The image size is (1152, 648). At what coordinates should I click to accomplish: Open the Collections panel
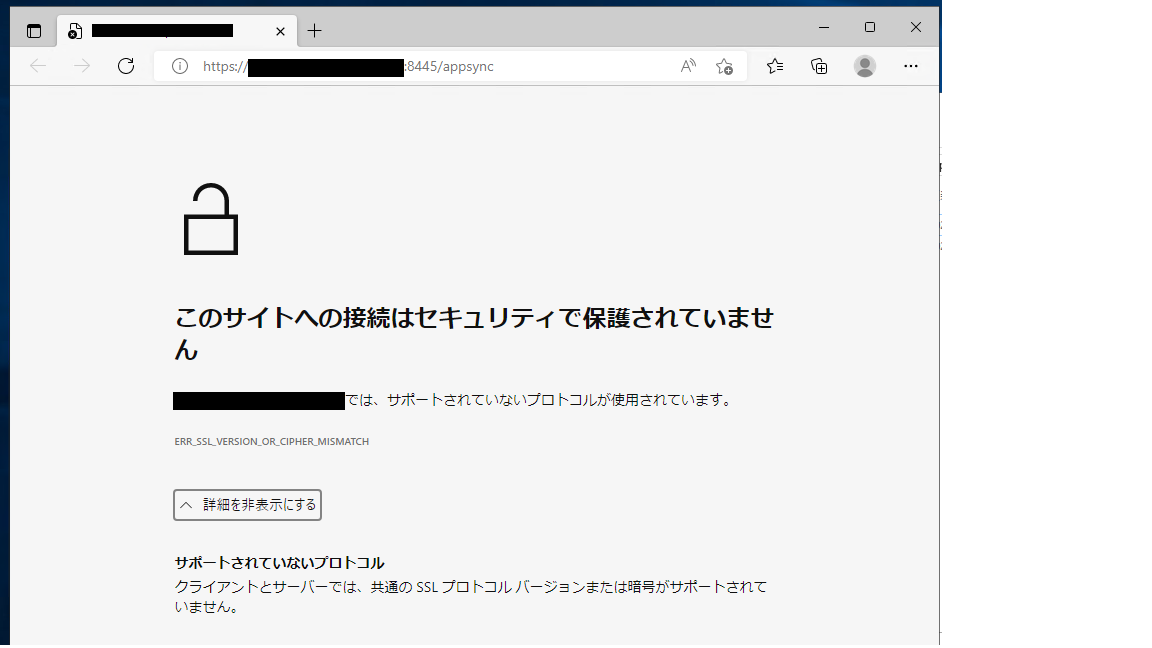pyautogui.click(x=819, y=66)
